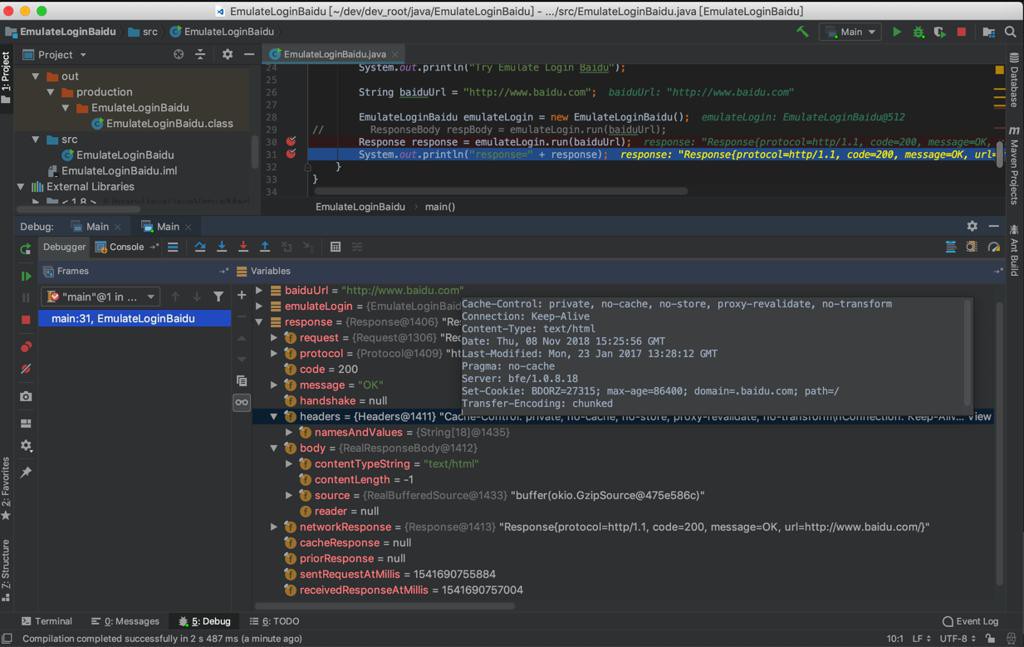The height and width of the screenshot is (647, 1024).
Task: Toggle the read-only lock in status bar
Action: click(991, 638)
